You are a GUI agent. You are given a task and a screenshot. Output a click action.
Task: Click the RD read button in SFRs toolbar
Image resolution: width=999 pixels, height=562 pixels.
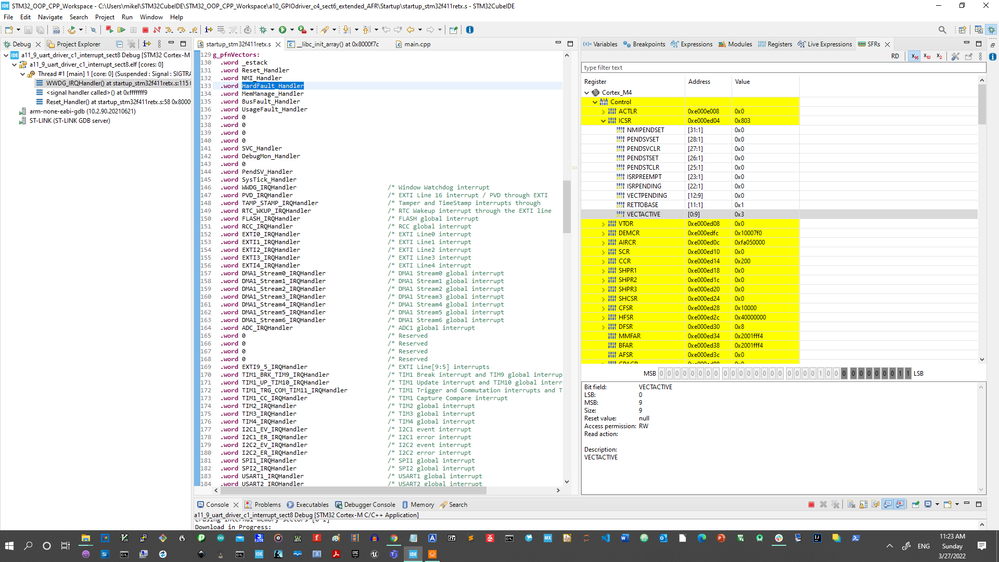pos(895,56)
